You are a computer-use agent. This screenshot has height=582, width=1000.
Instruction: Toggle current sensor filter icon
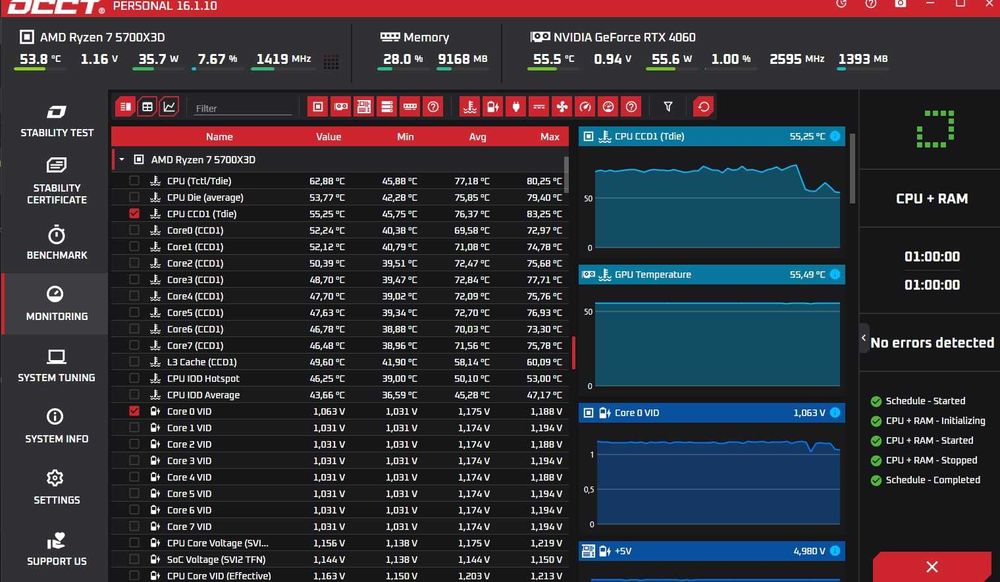point(539,107)
